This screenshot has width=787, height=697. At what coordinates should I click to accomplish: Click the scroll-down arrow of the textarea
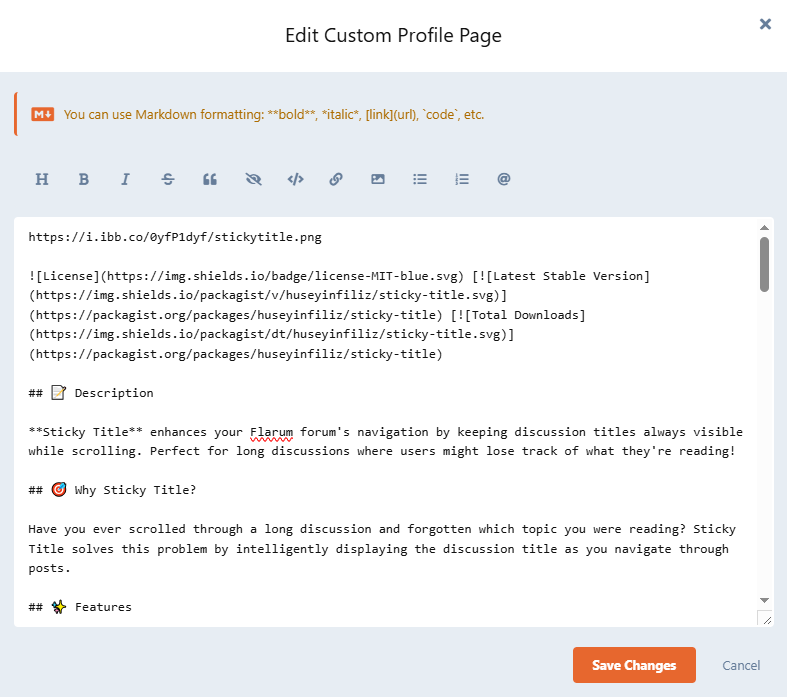[764, 600]
